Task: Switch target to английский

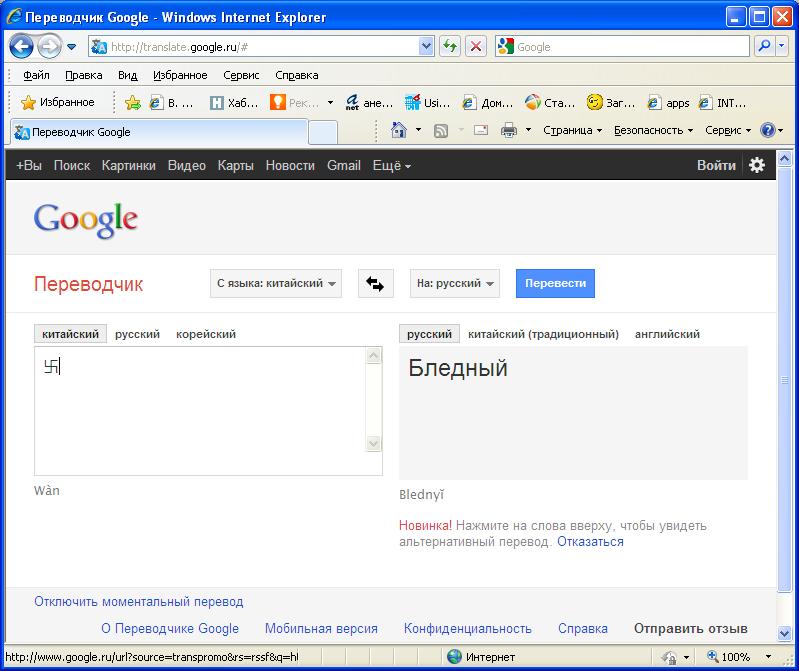Action: coord(667,334)
